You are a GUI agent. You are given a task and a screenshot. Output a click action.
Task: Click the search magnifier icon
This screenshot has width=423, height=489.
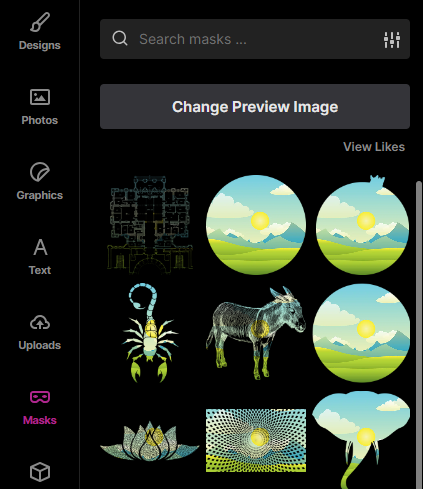click(x=120, y=38)
